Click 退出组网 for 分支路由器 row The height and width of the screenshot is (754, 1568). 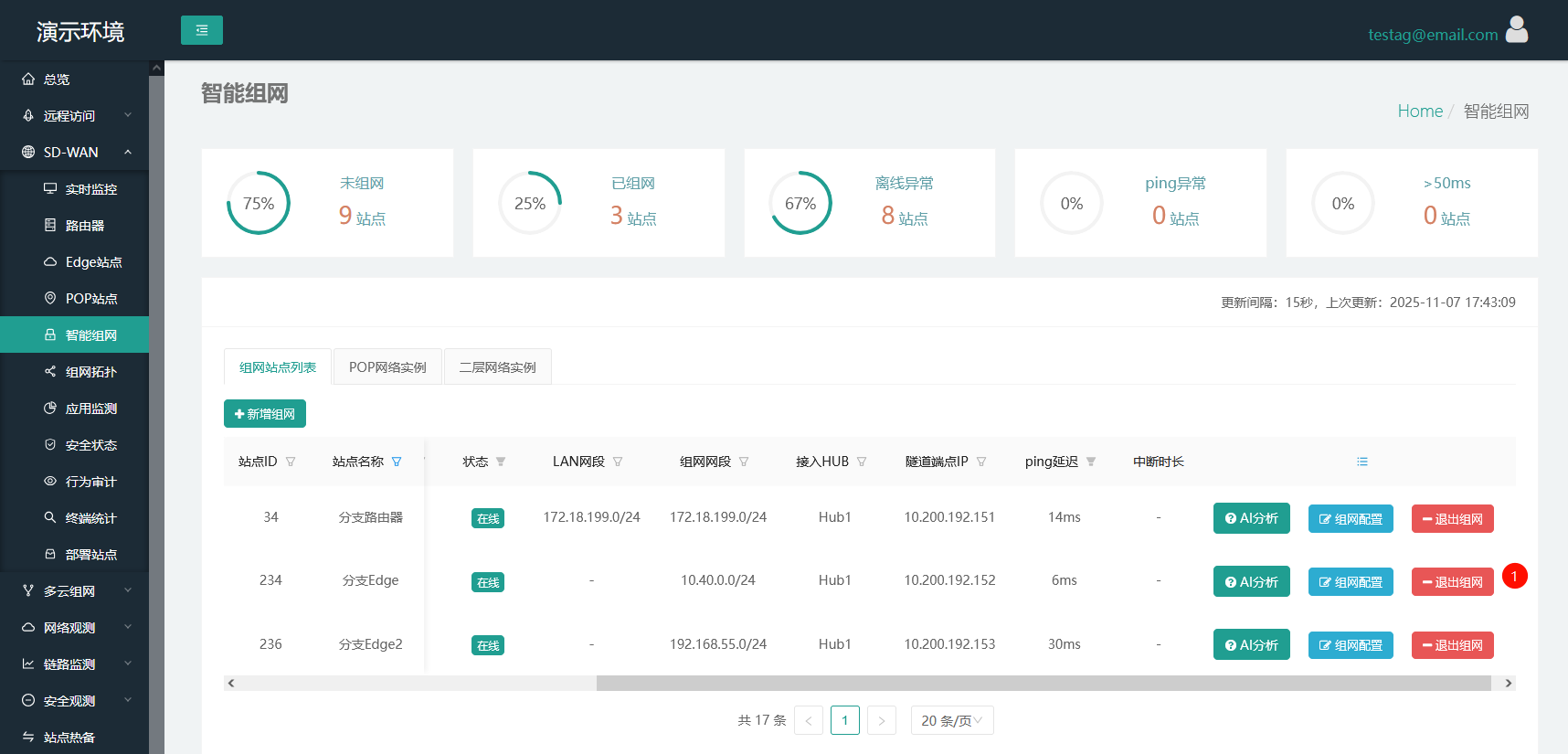[x=1453, y=519]
